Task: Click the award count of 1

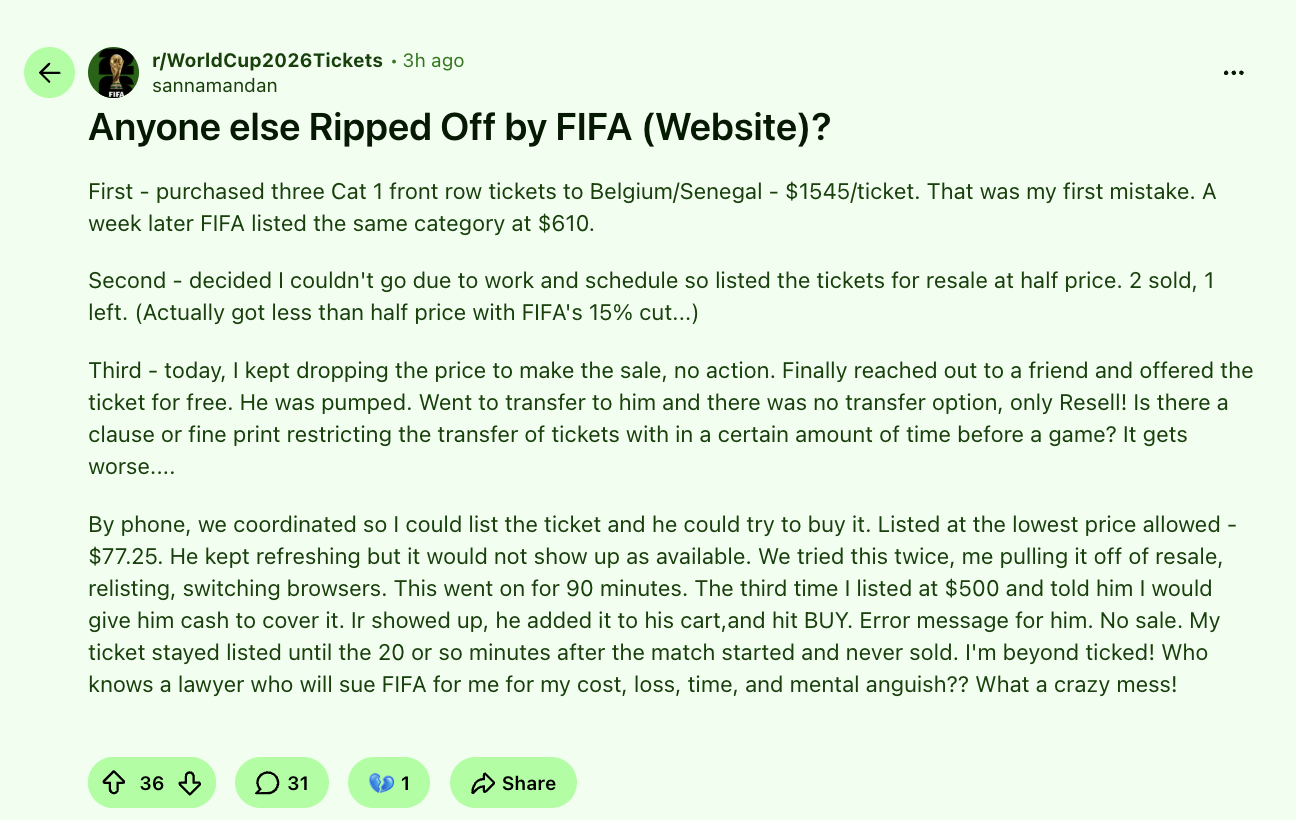Action: click(405, 783)
